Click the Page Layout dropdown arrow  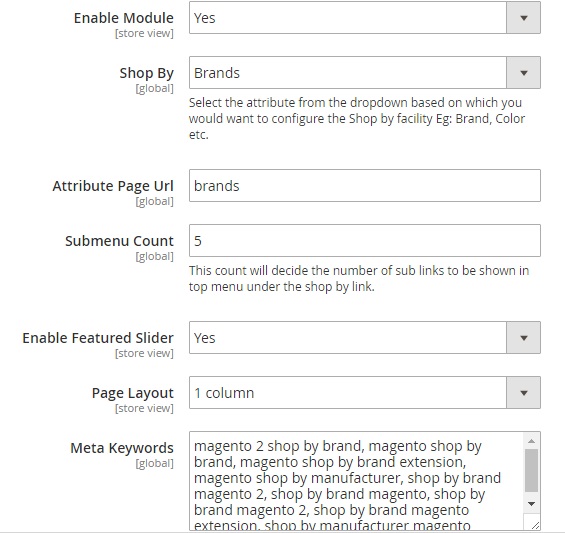point(524,392)
